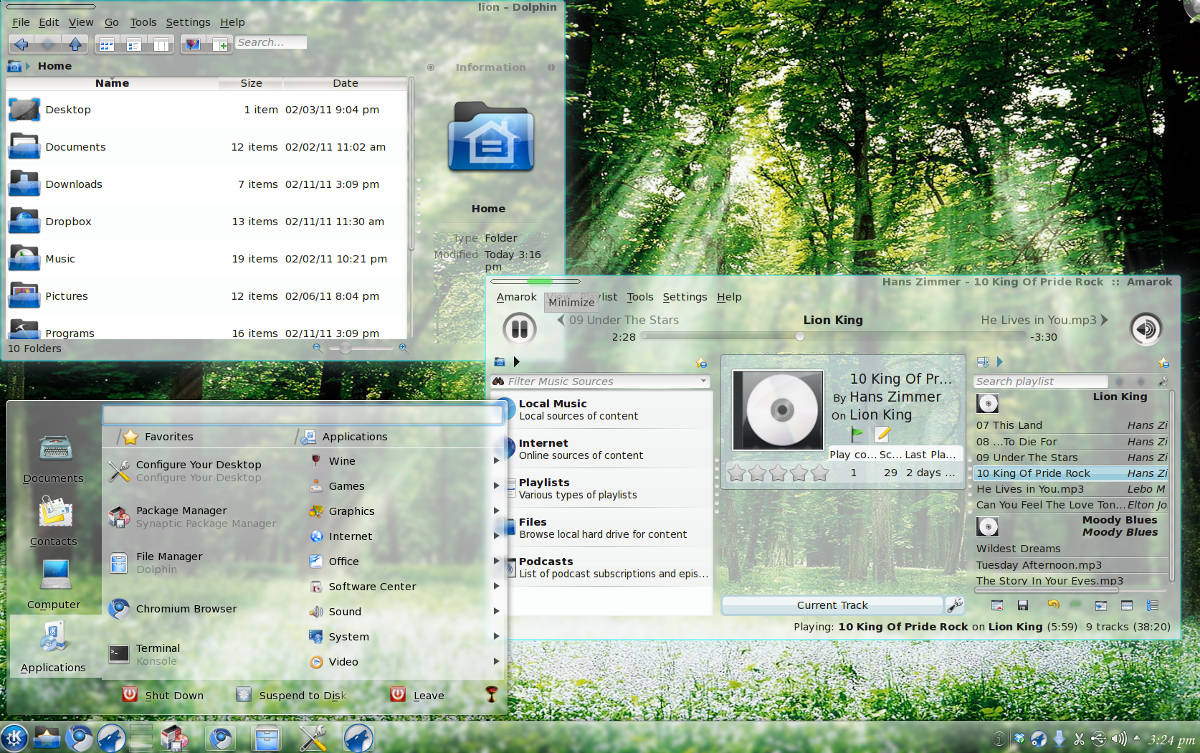This screenshot has width=1200, height=753.
Task: Go to previous track 09 Under The Stars
Action: (x=617, y=320)
